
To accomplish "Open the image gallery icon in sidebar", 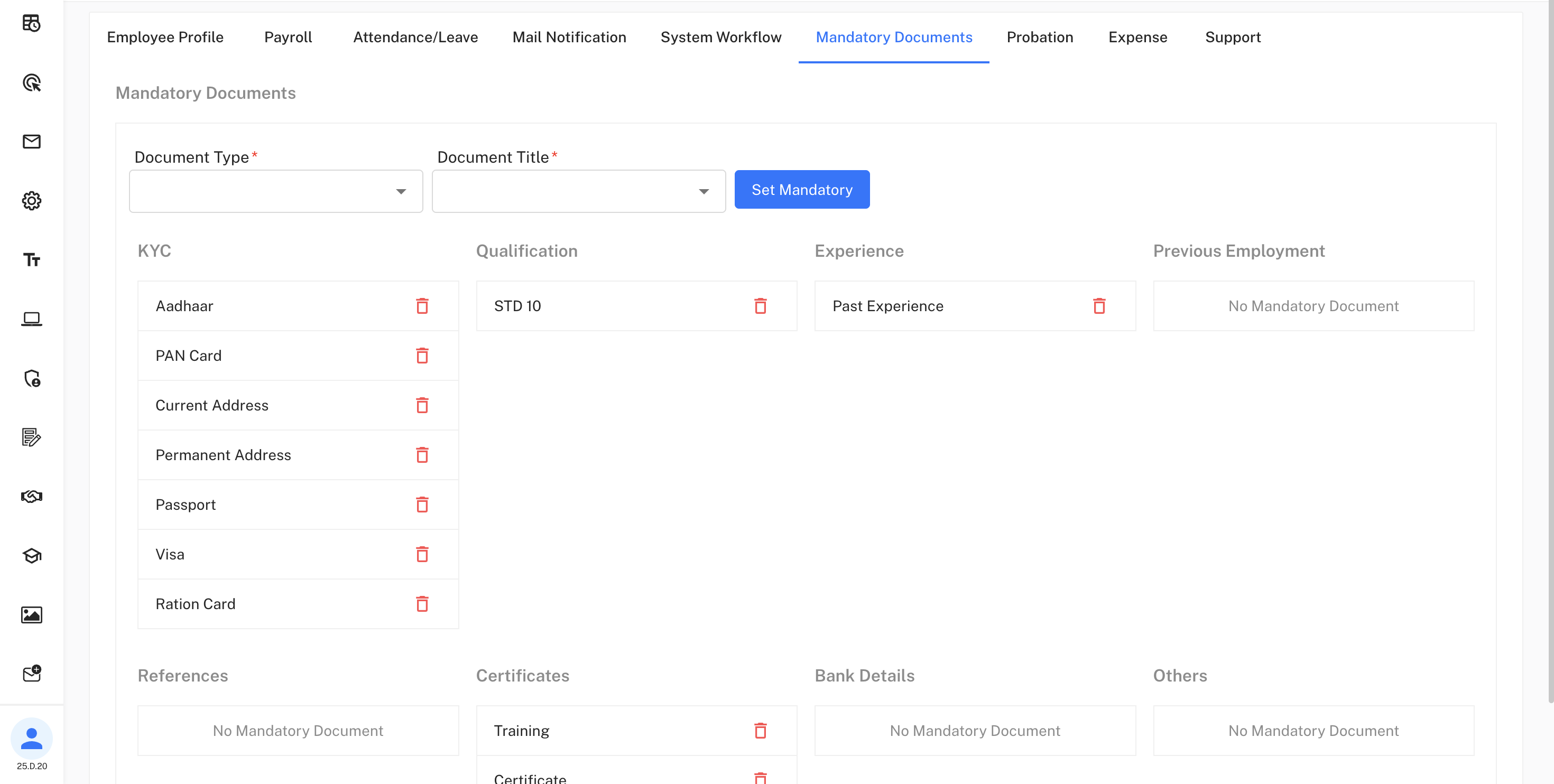I will (x=31, y=615).
